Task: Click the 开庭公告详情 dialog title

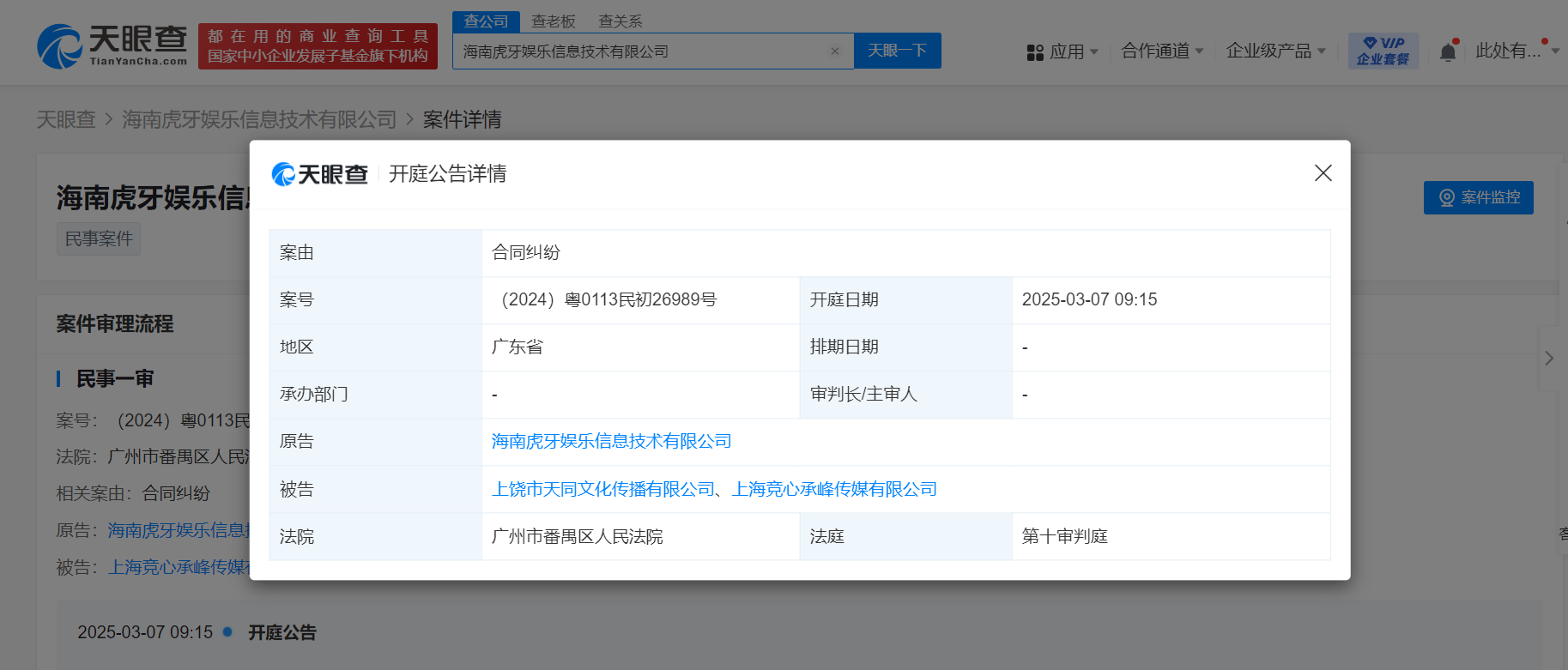Action: pos(447,174)
